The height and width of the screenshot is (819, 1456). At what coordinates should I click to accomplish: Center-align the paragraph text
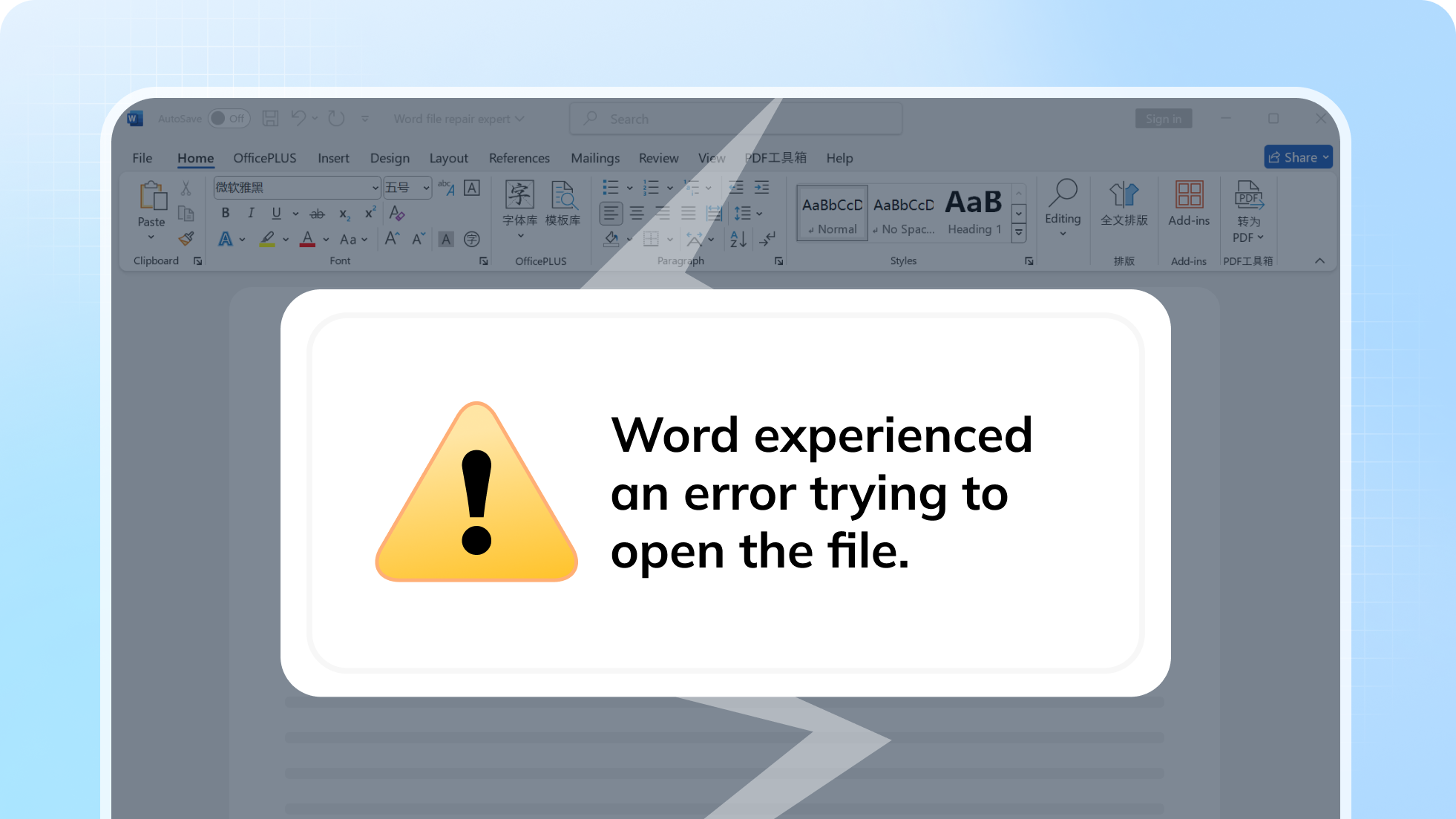point(637,214)
